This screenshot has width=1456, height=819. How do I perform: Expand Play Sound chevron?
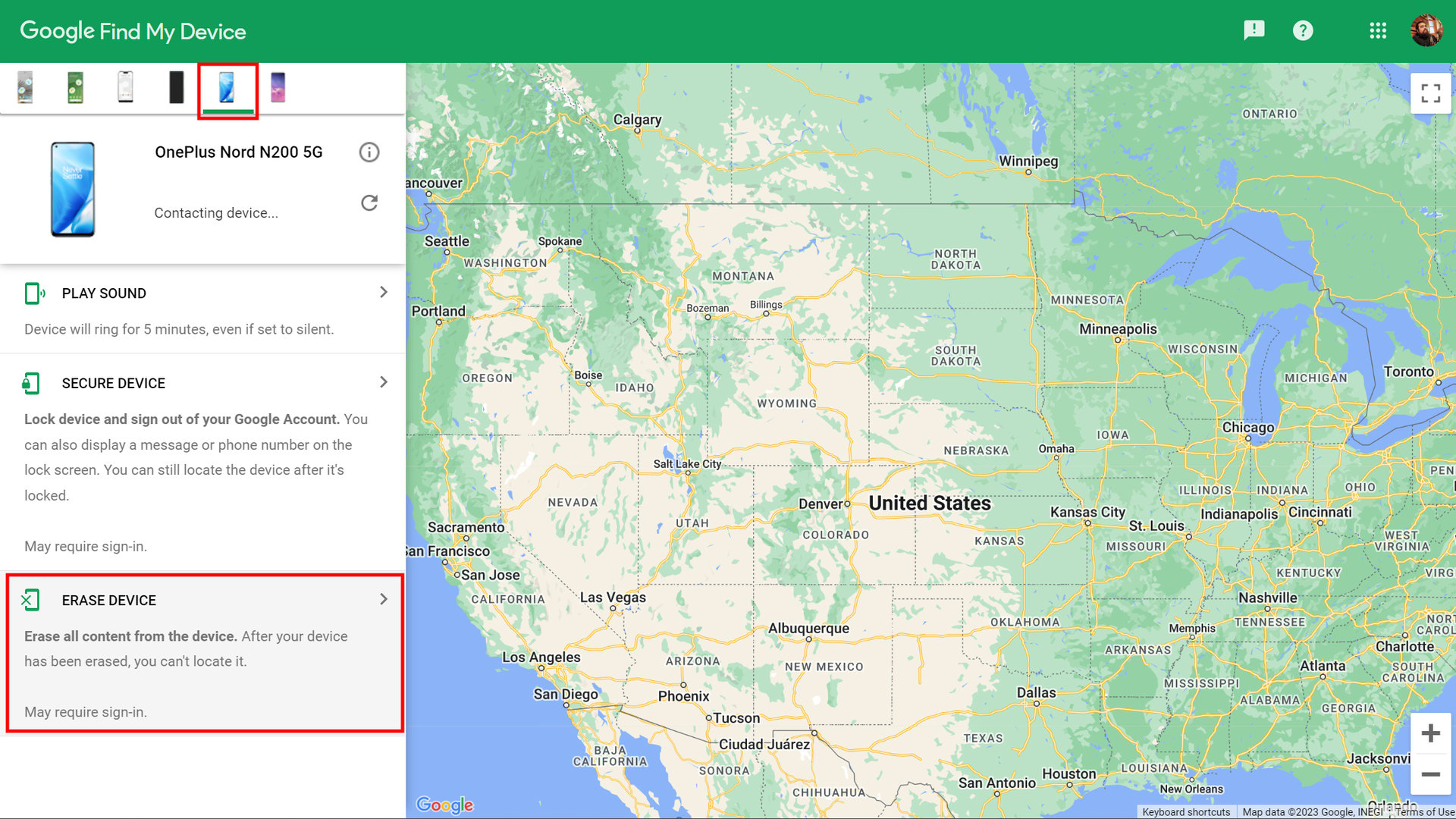[384, 293]
